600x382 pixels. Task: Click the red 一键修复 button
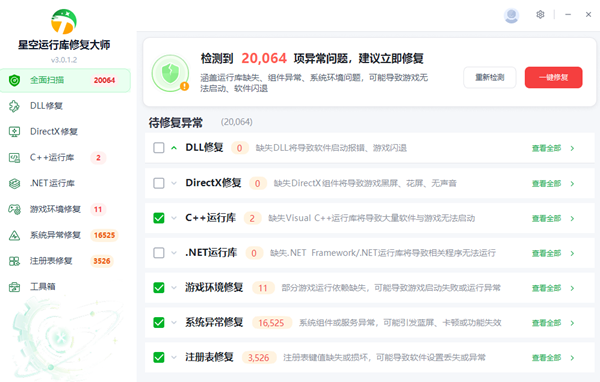pyautogui.click(x=553, y=78)
